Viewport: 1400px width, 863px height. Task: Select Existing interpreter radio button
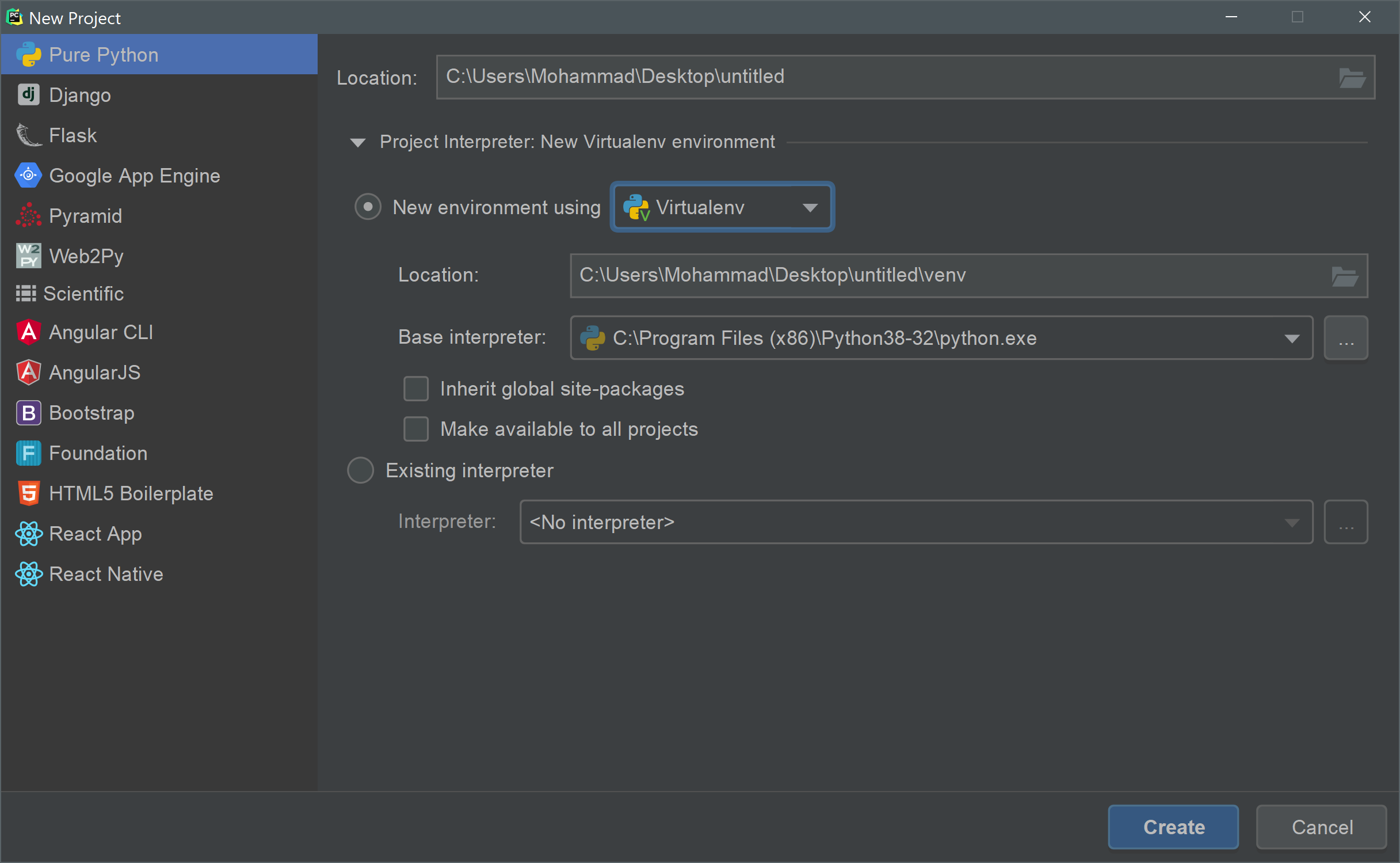click(361, 470)
